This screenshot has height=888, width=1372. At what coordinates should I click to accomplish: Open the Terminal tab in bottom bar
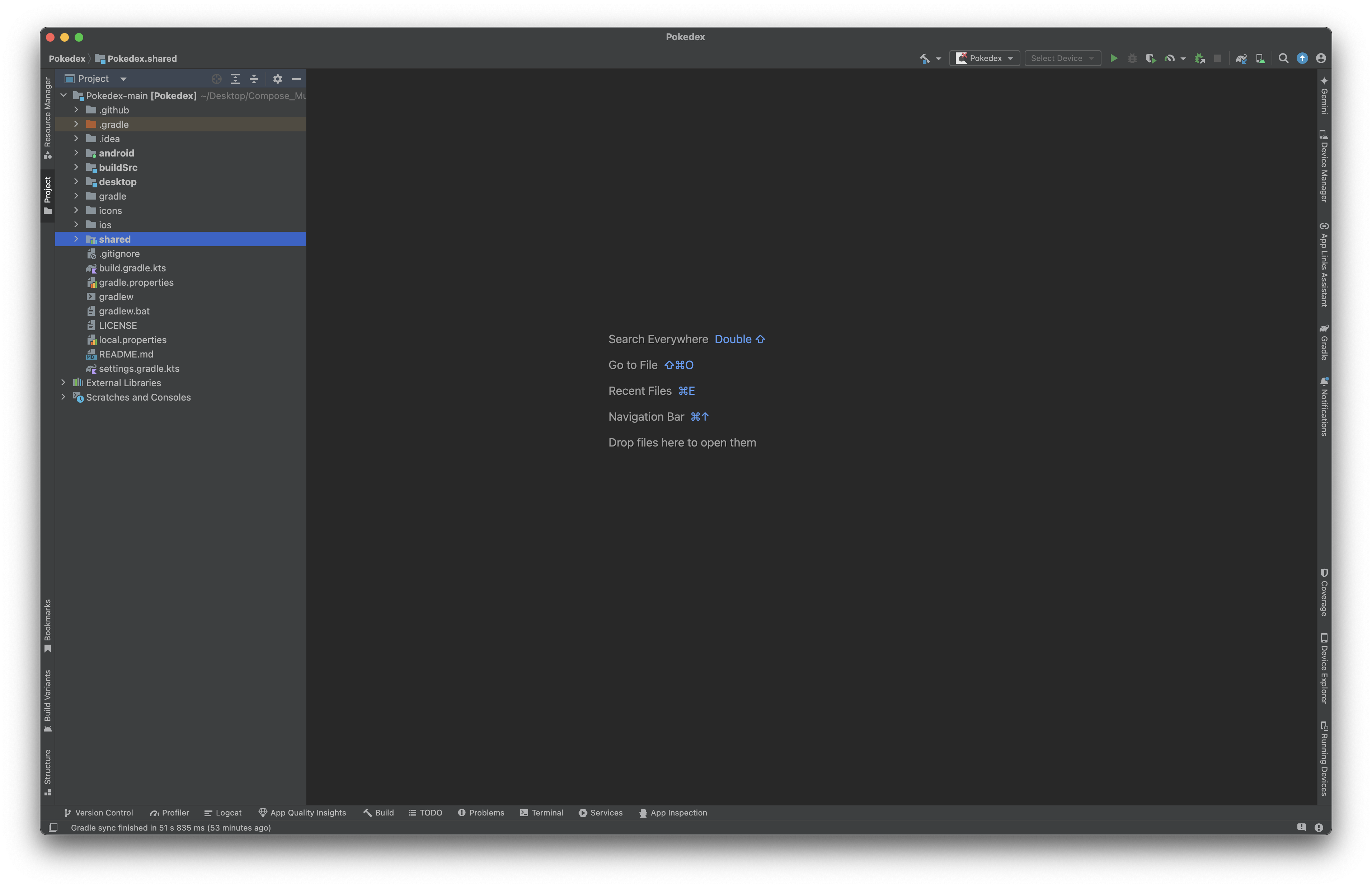(541, 813)
